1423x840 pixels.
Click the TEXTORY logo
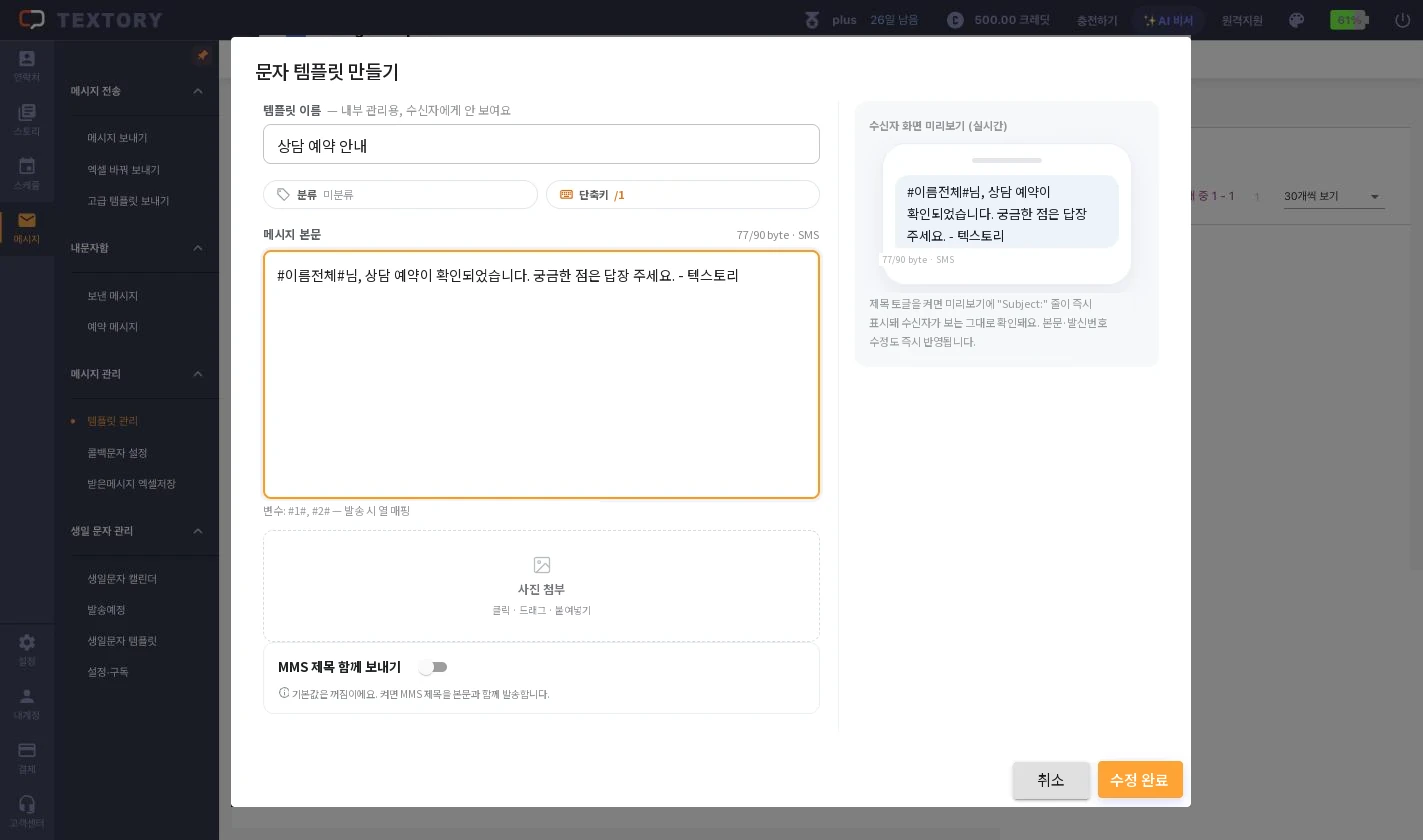tap(91, 20)
